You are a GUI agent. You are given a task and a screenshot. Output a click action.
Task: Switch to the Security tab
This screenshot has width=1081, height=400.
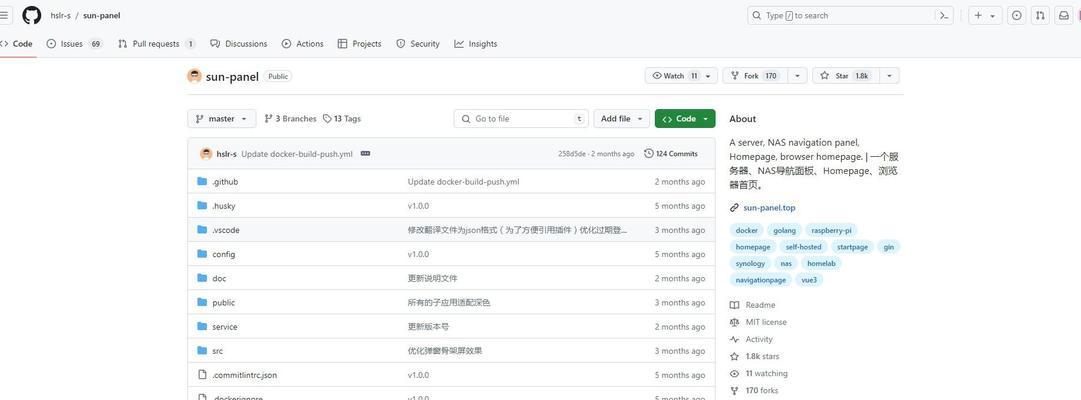pyautogui.click(x=418, y=43)
